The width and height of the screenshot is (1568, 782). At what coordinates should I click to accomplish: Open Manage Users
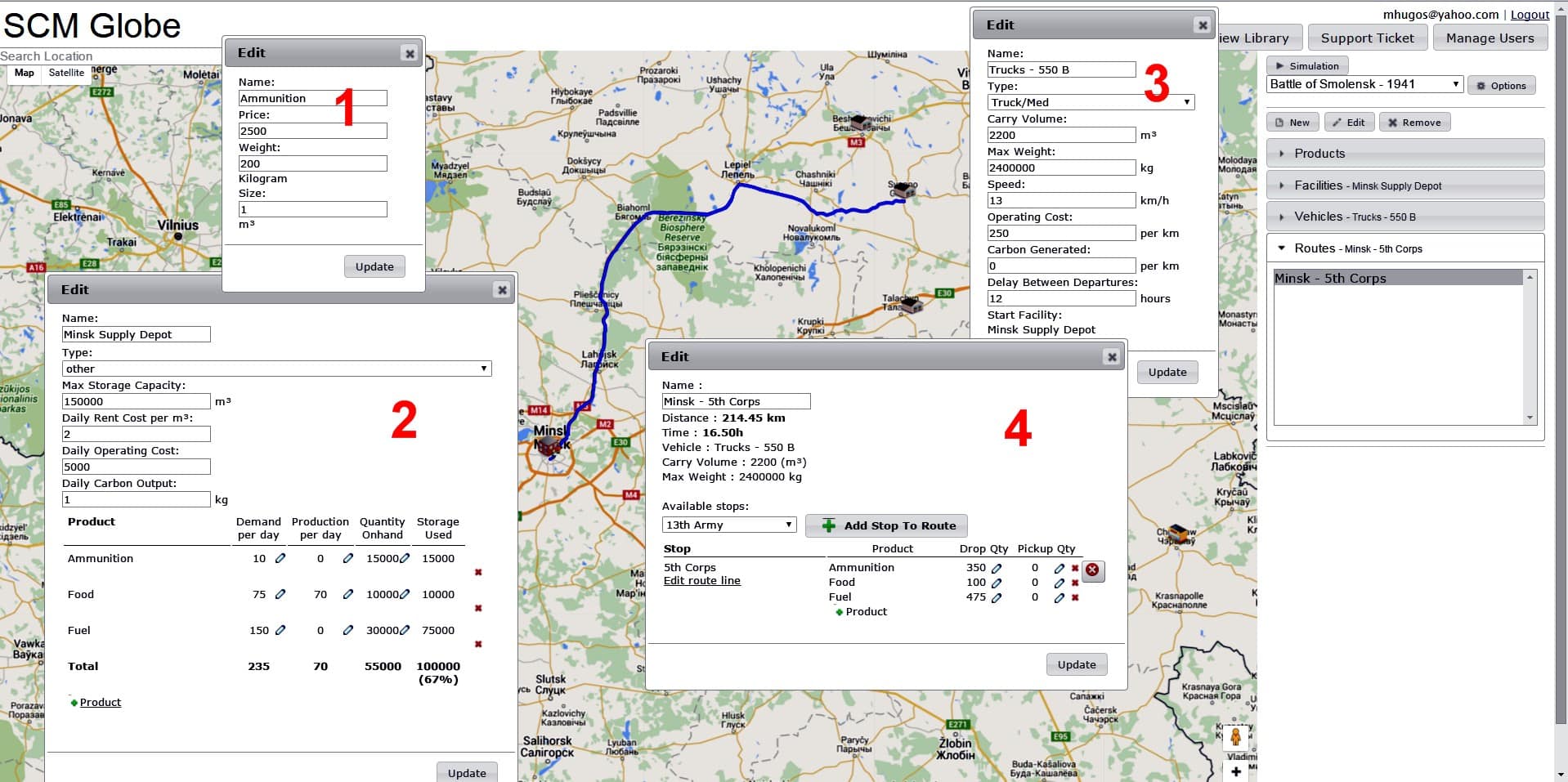[x=1490, y=38]
